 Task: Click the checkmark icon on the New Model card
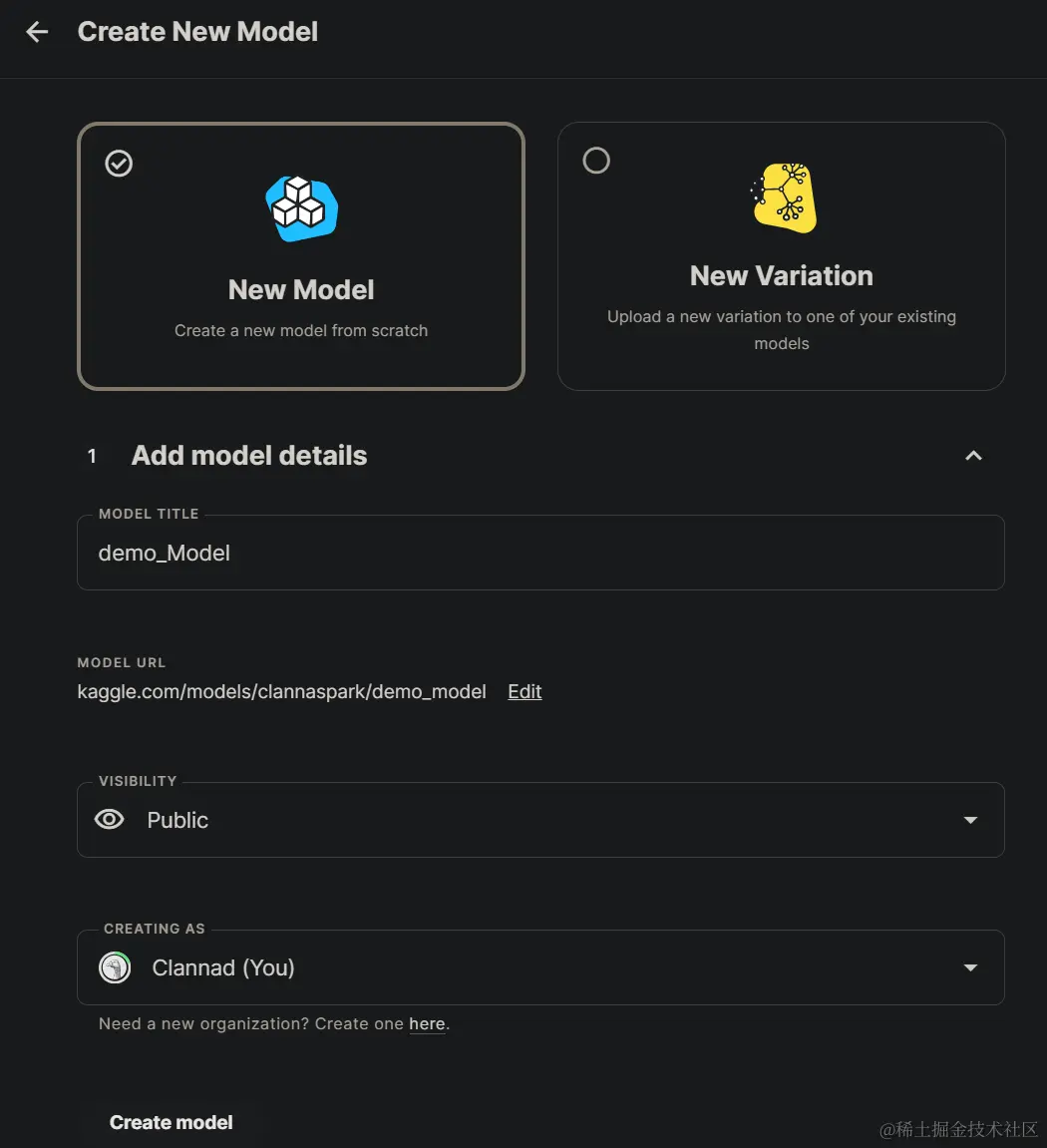(119, 163)
